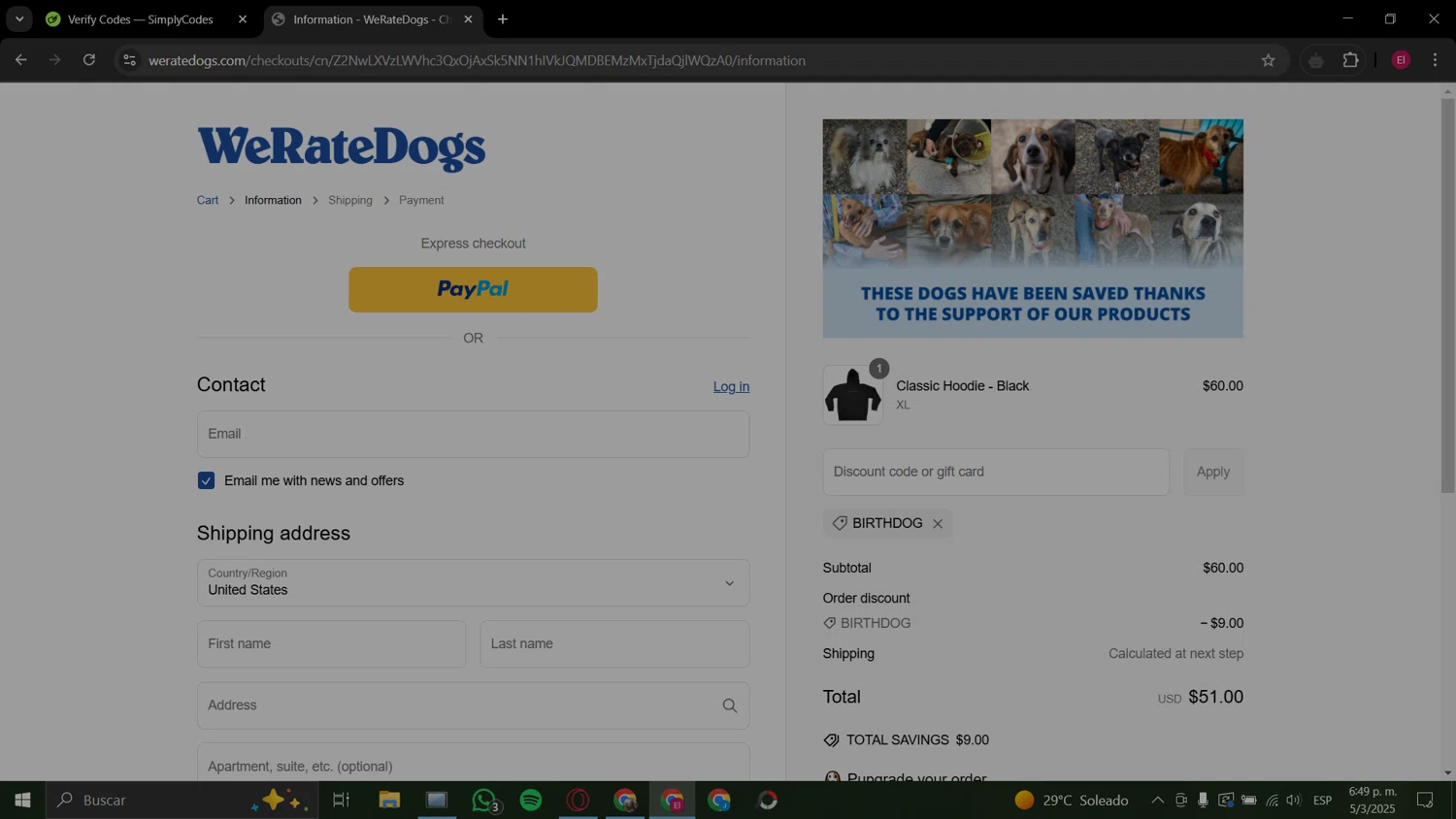Open File Explorer from the taskbar
This screenshot has width=1456, height=819.
[x=389, y=801]
